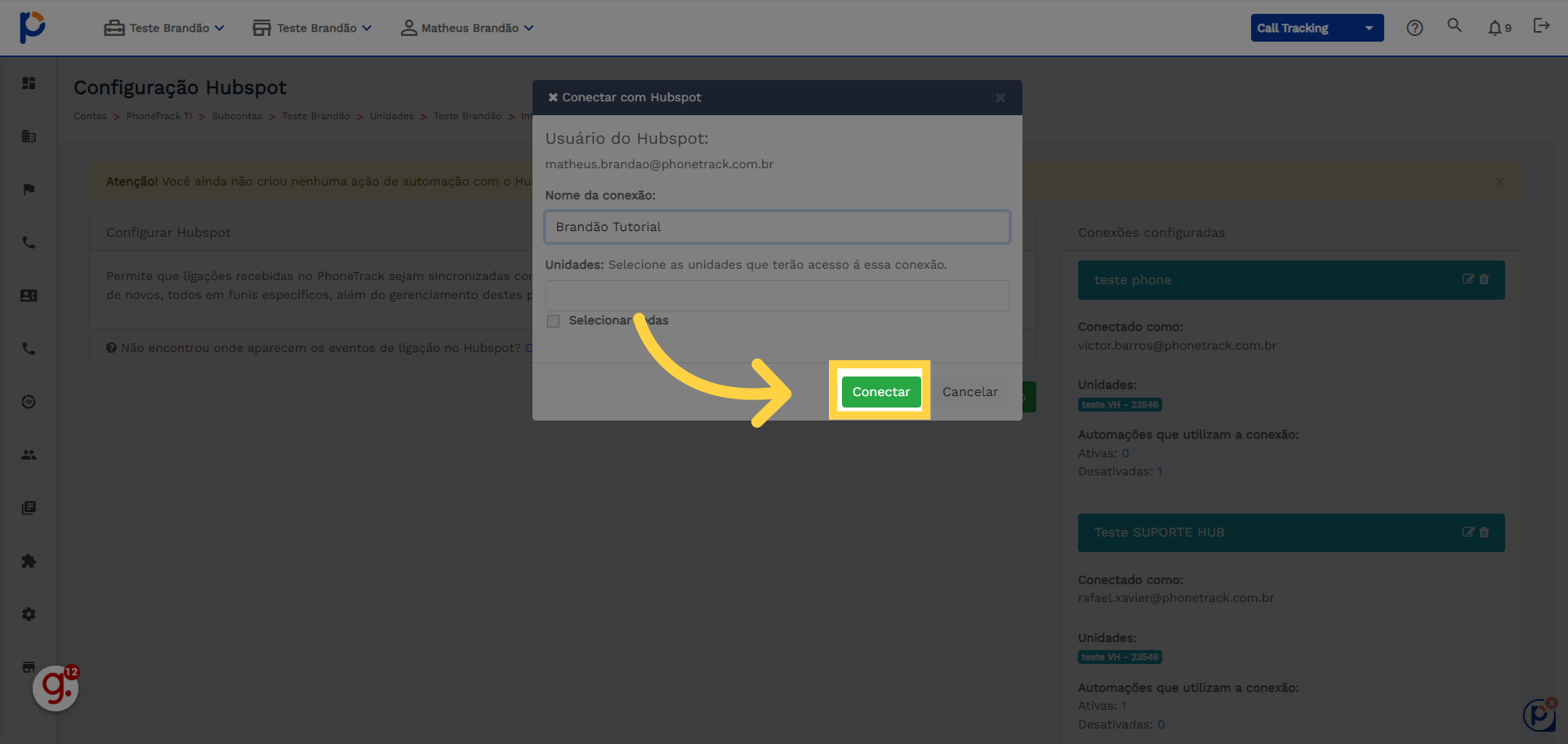Viewport: 1568px width, 744px height.
Task: Open the help question mark icon
Action: pos(1414,28)
